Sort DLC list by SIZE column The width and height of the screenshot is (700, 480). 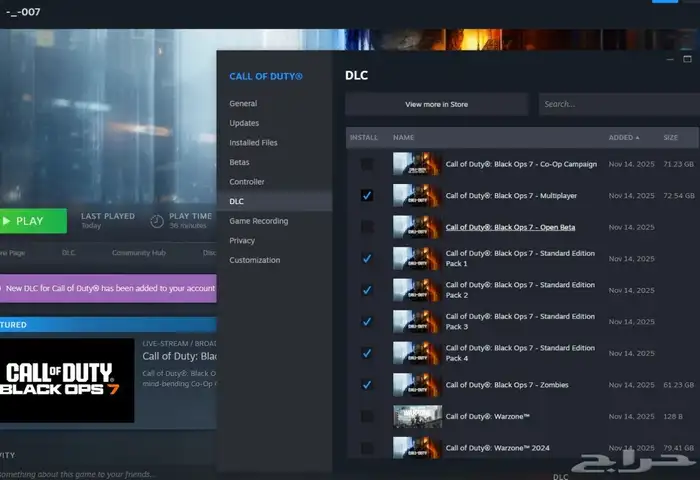tap(671, 138)
